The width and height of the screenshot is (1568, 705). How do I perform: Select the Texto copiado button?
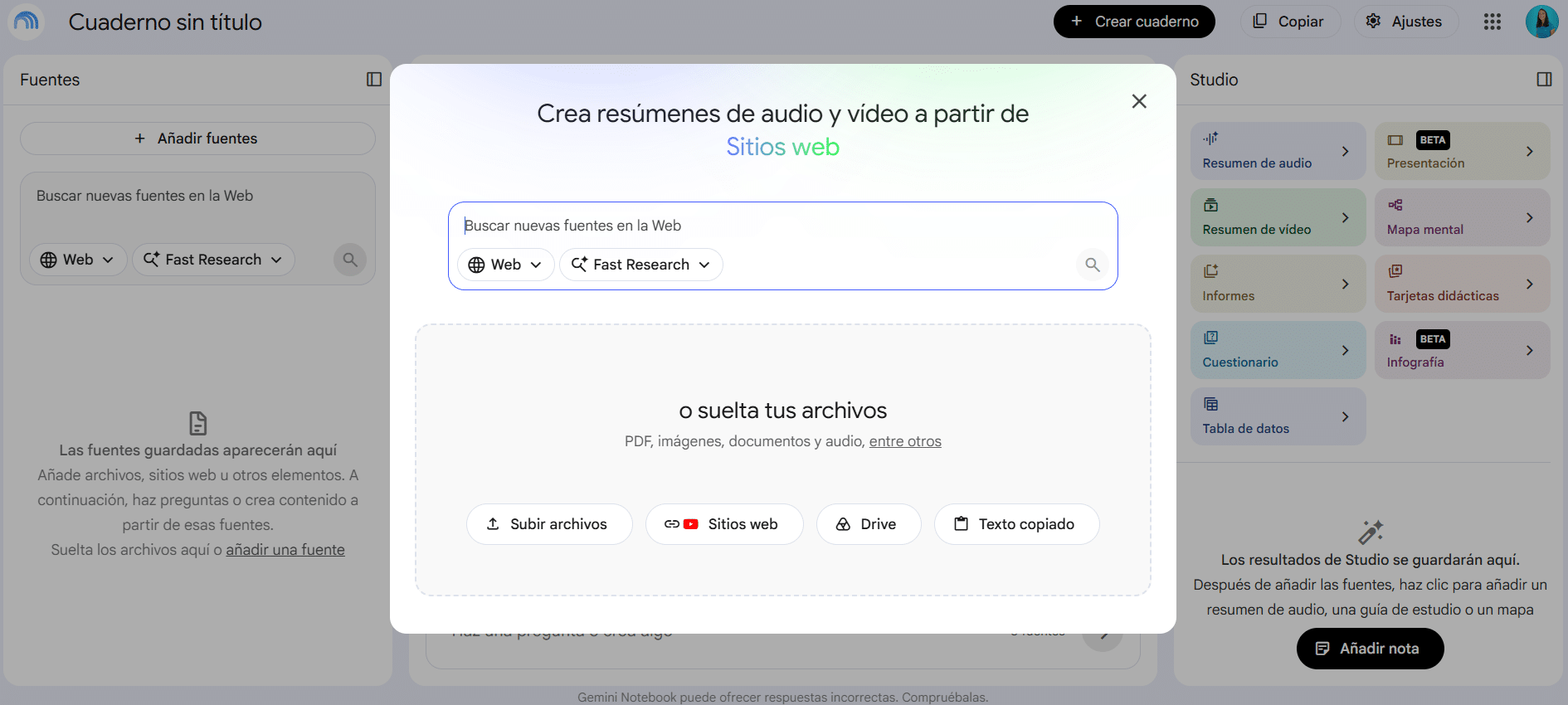coord(1017,524)
